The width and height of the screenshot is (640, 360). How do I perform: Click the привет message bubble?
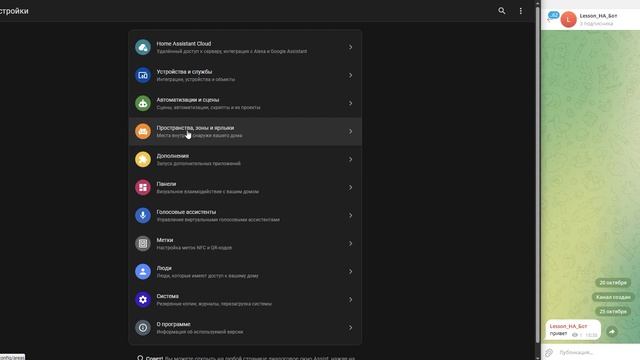573,330
